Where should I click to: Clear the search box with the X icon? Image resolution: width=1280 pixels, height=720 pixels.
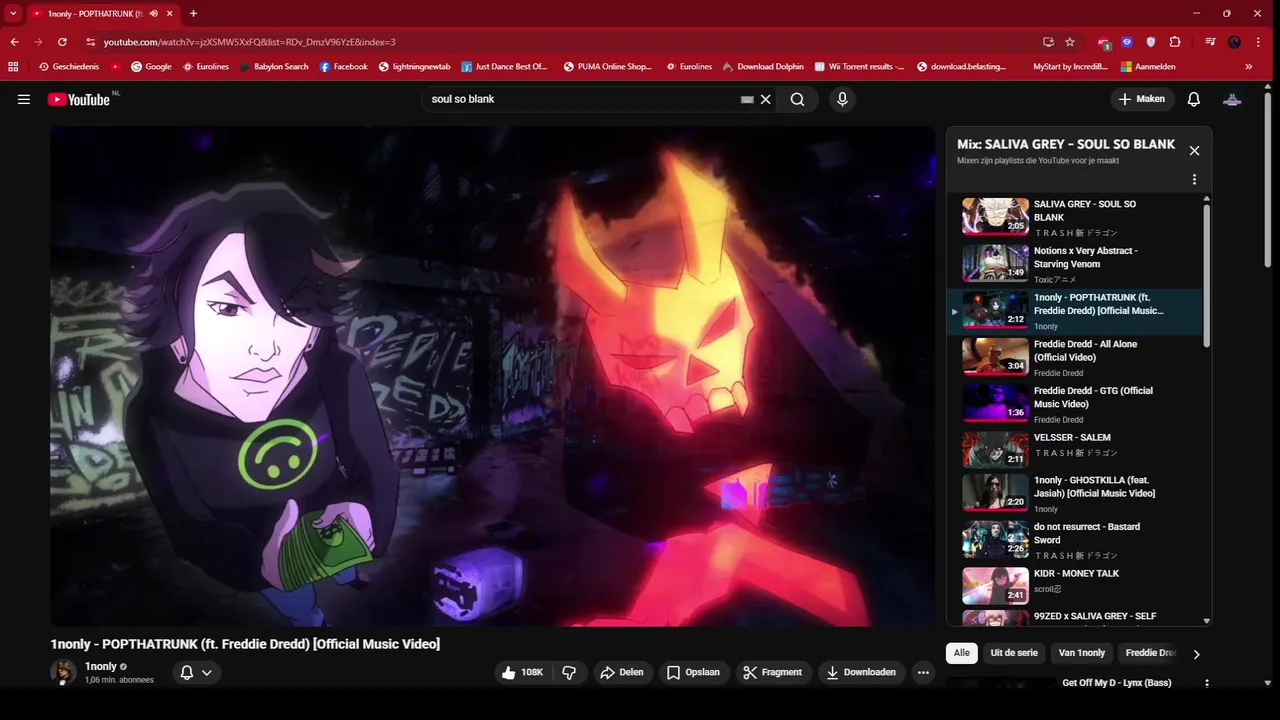[766, 99]
